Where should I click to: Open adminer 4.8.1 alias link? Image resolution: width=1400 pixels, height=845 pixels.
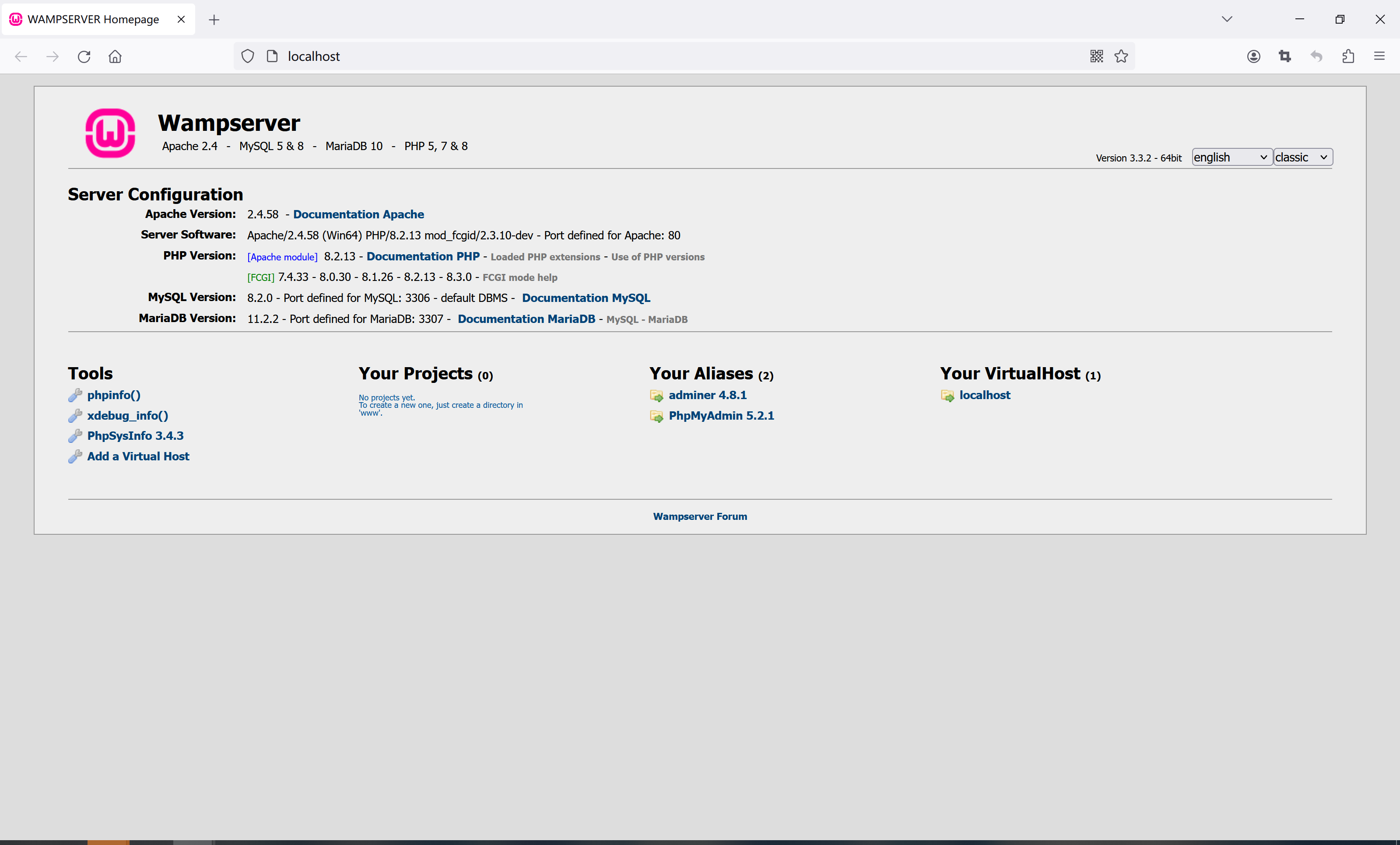click(707, 395)
